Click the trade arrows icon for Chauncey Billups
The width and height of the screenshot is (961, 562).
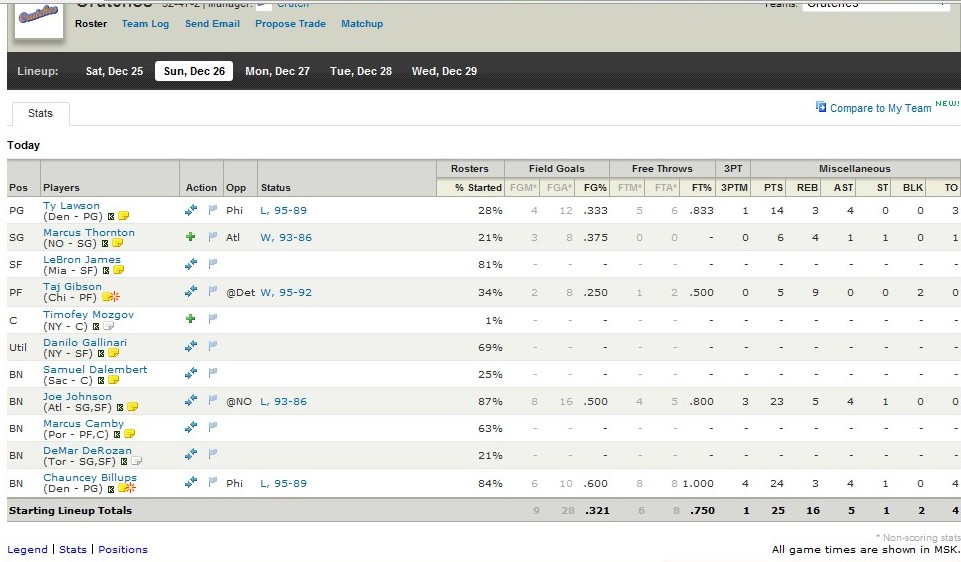coord(191,483)
